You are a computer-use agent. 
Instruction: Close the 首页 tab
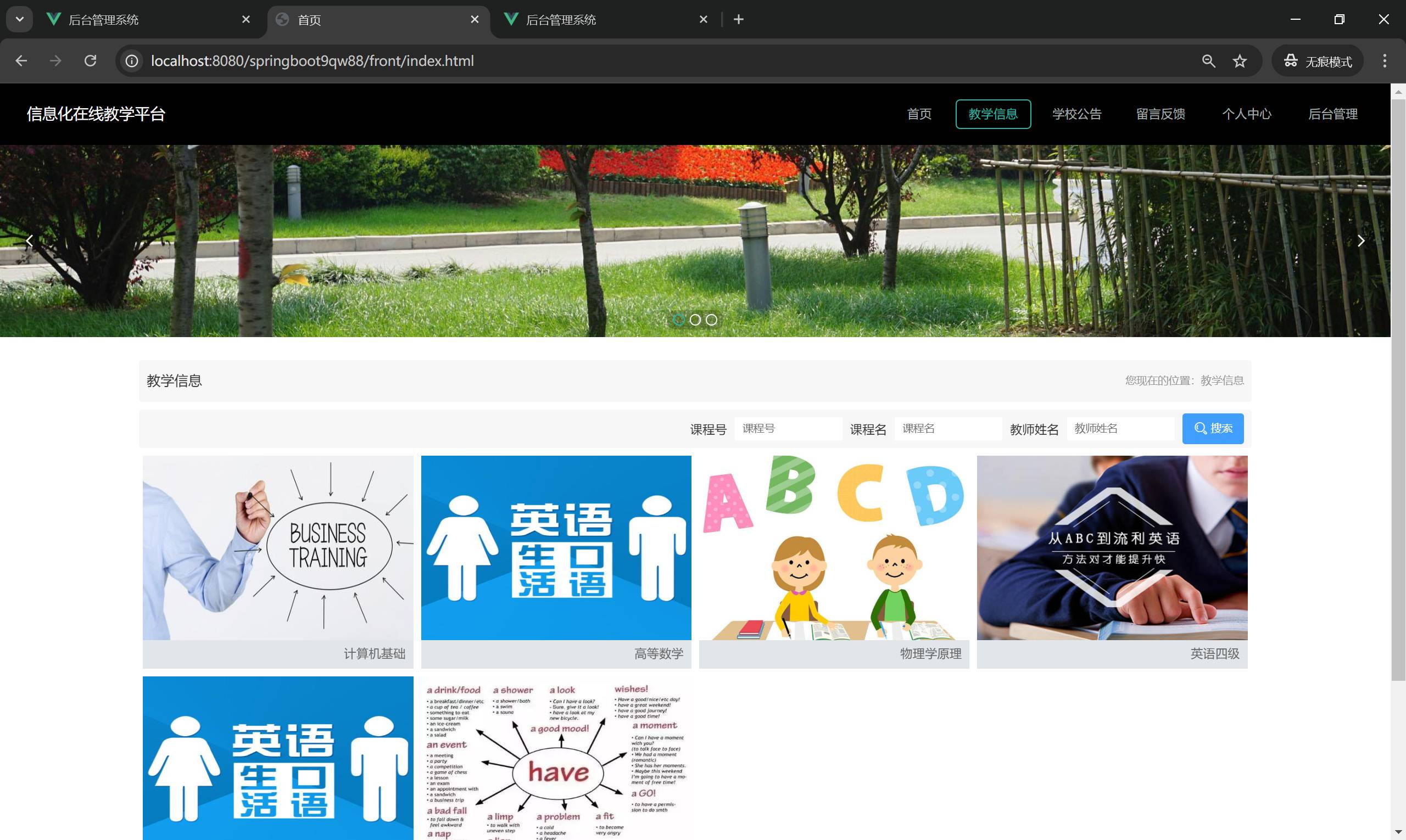click(475, 19)
